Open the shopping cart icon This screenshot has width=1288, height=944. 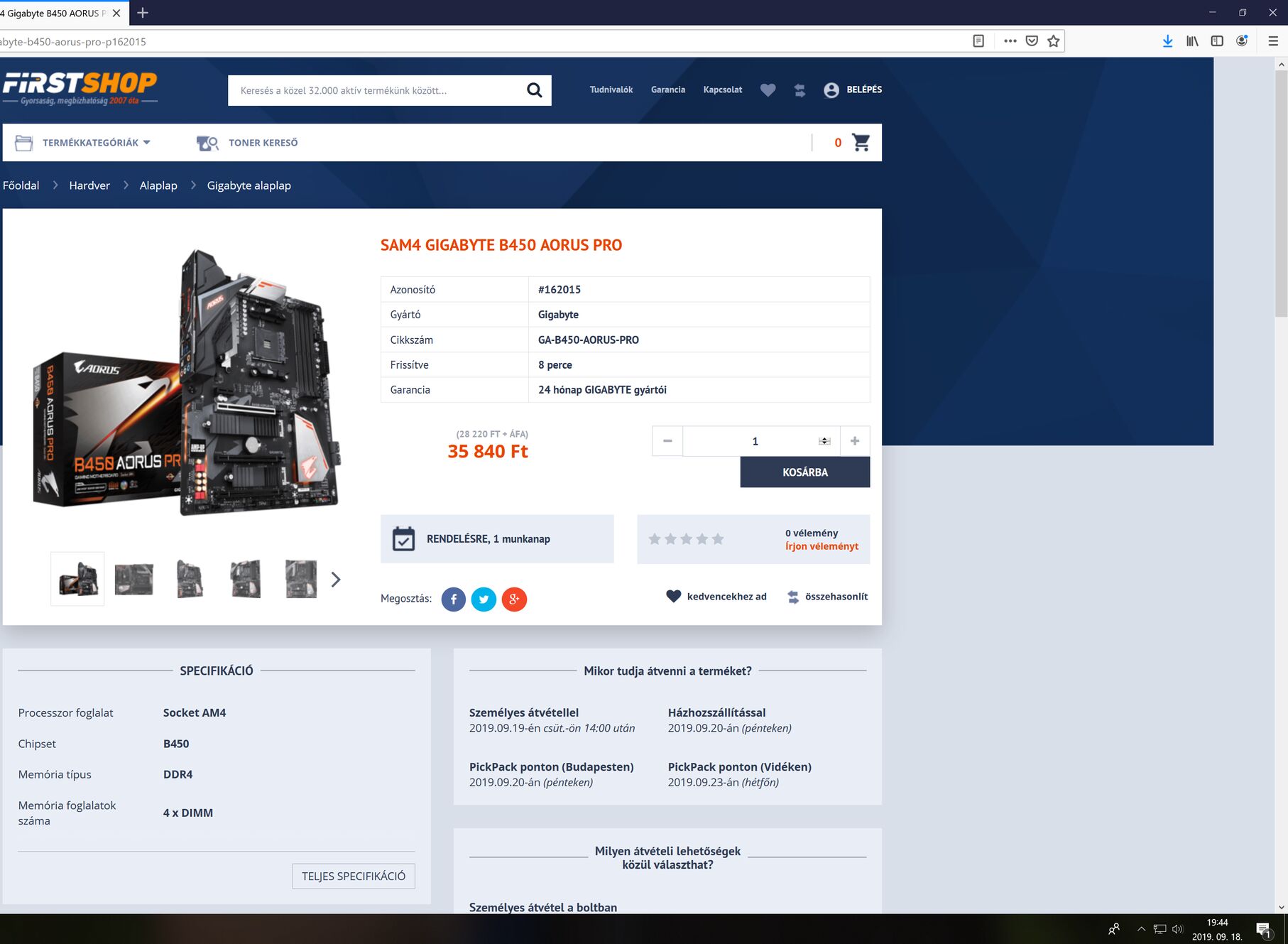point(861,143)
